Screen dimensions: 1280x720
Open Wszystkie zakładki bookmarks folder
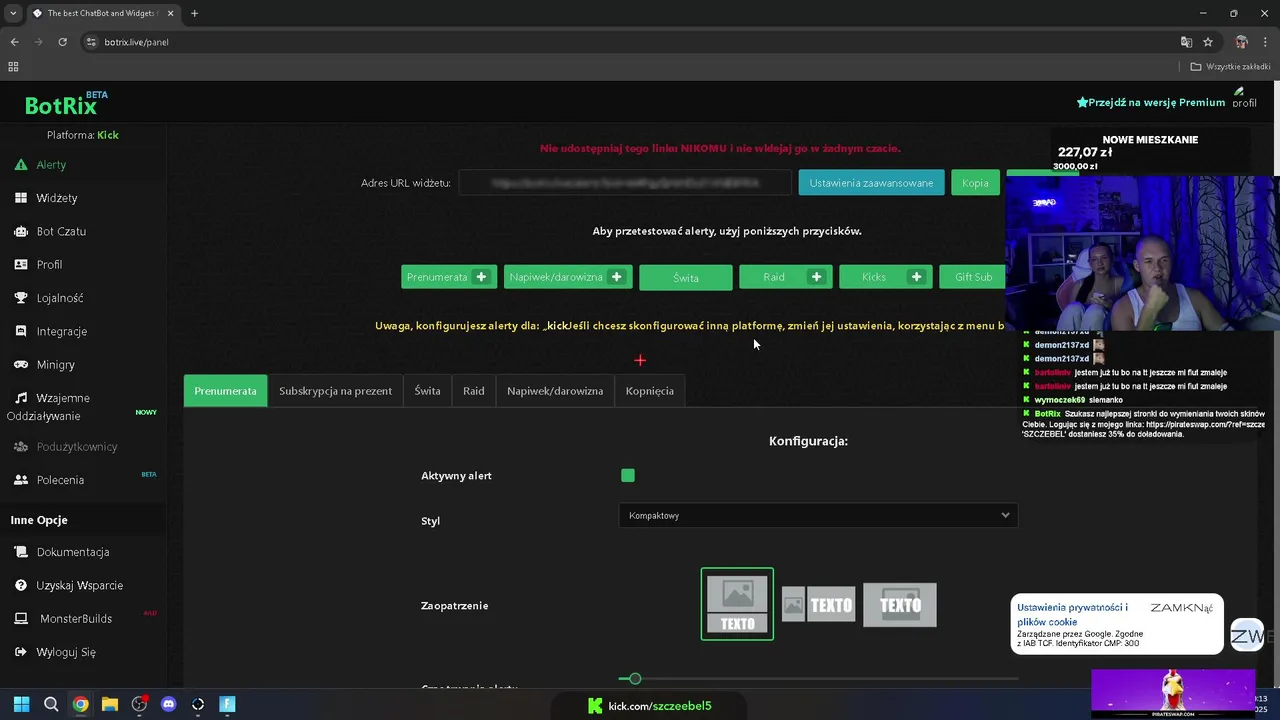pyautogui.click(x=1230, y=67)
